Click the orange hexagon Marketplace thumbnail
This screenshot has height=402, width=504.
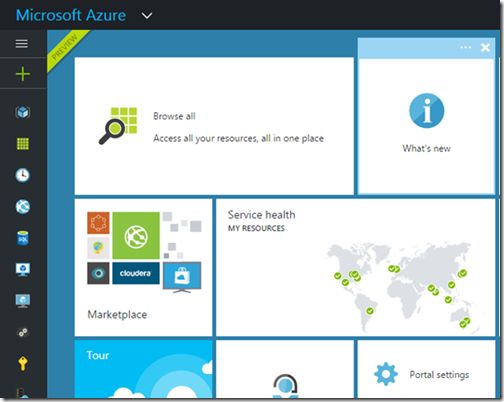pos(98,223)
